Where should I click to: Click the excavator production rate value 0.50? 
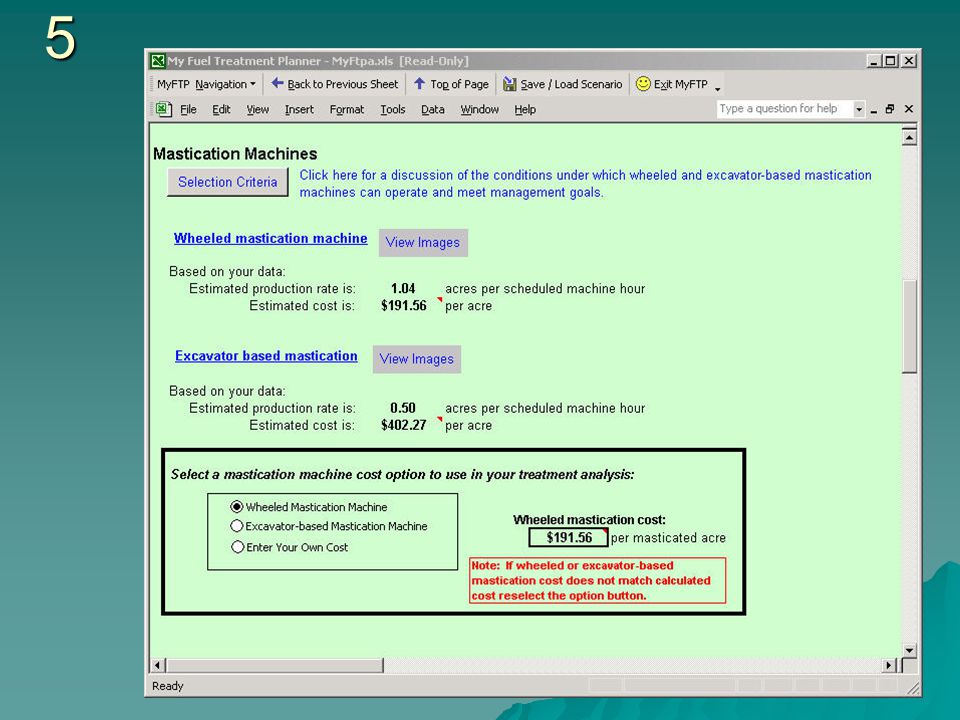pyautogui.click(x=403, y=408)
